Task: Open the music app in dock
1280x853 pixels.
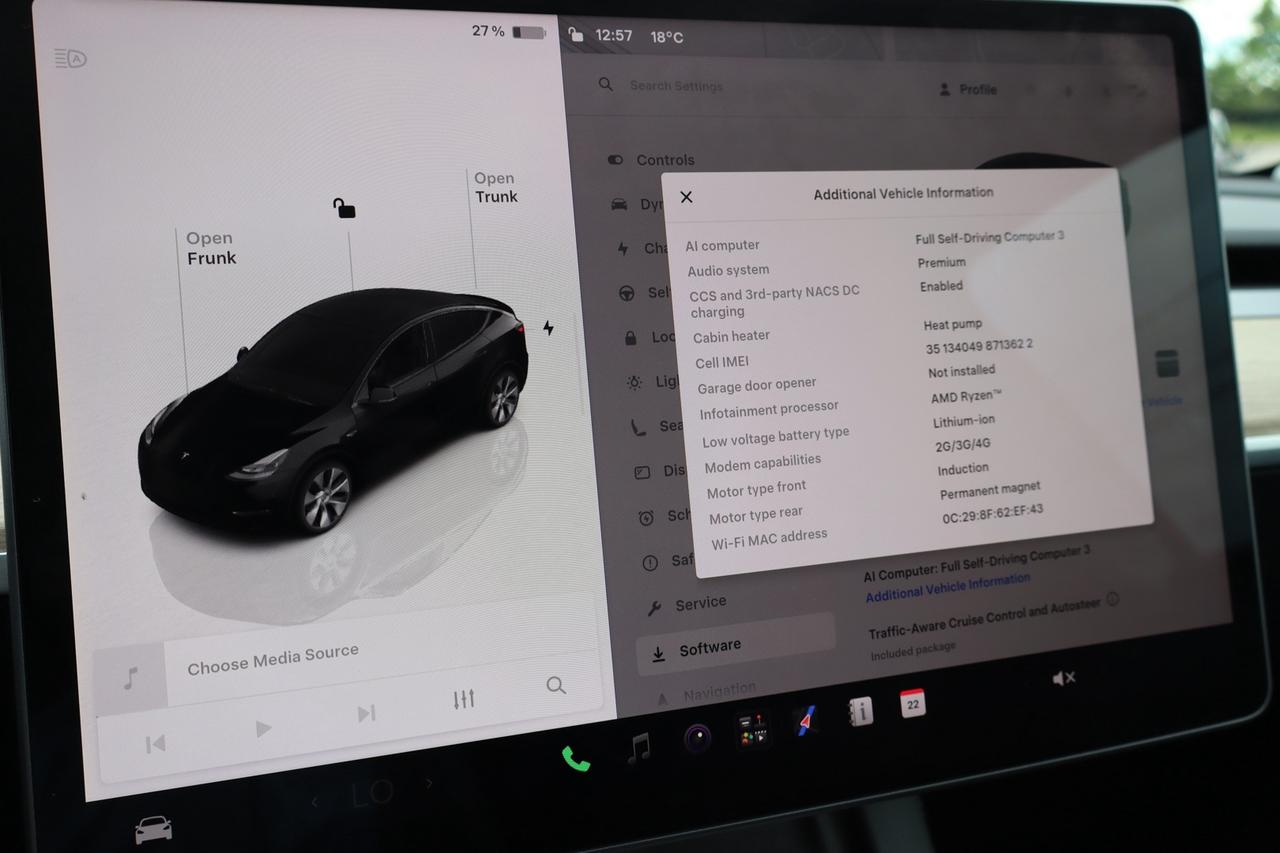Action: pos(638,747)
